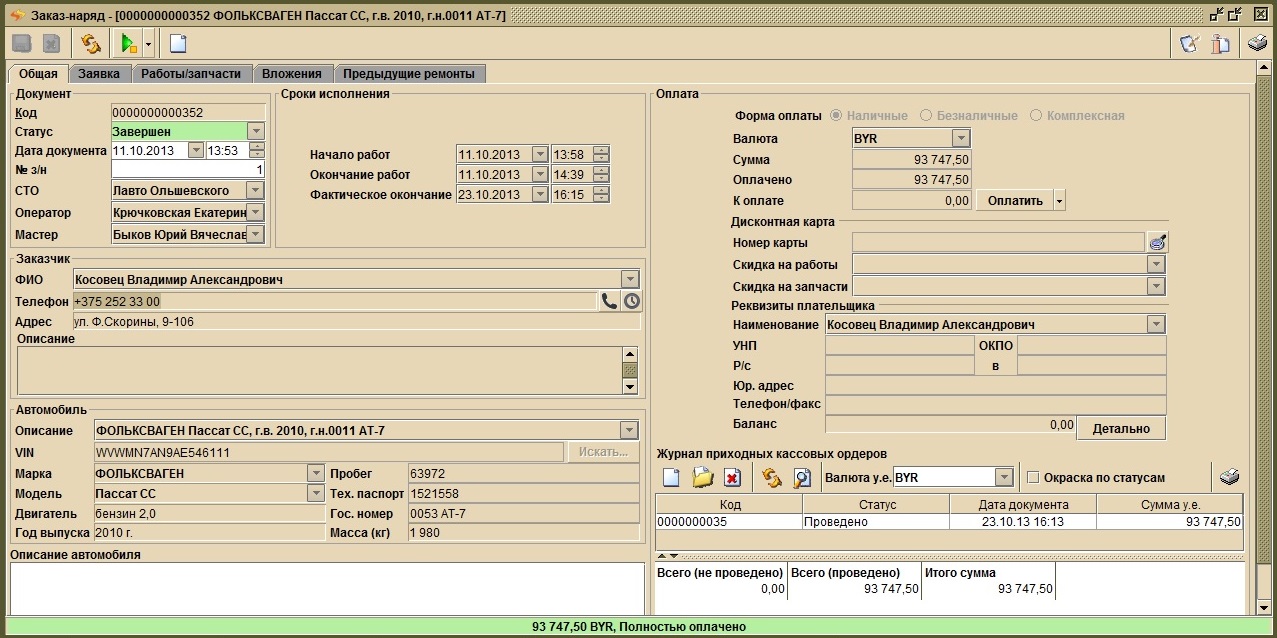Viewport: 1277px width, 638px height.
Task: Click the blank new document icon in top toolbar
Action: click(178, 43)
